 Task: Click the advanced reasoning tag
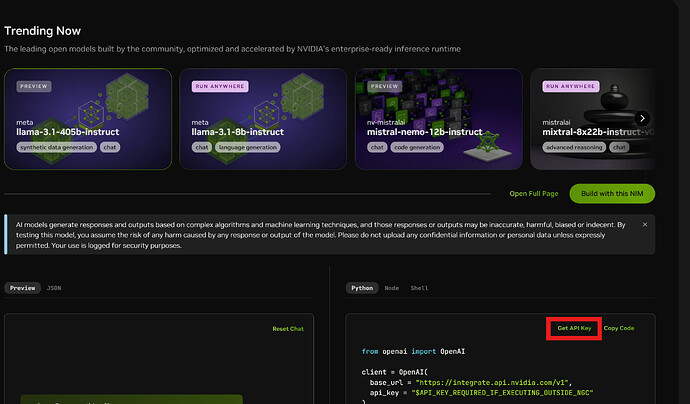574,147
